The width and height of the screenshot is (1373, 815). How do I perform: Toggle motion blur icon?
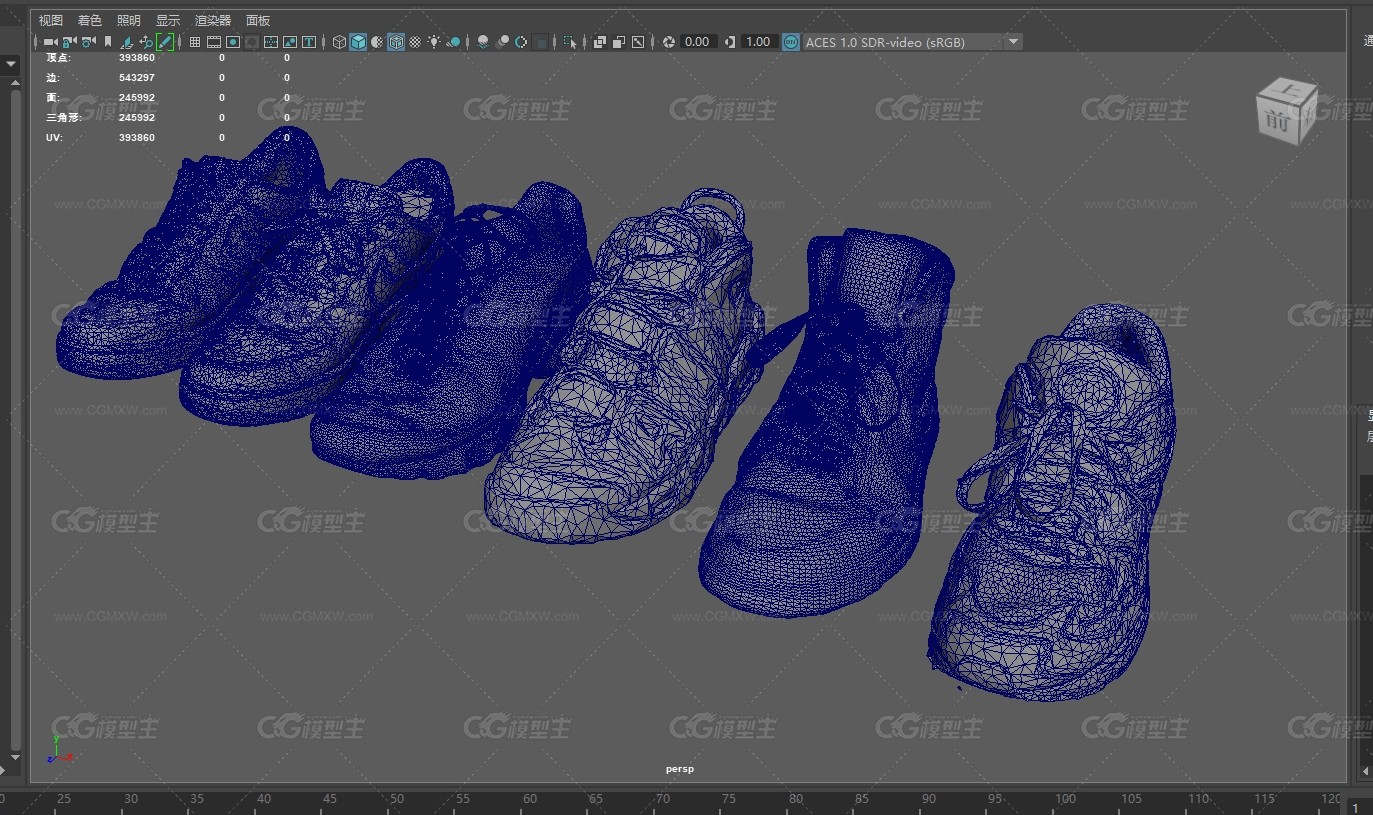502,42
